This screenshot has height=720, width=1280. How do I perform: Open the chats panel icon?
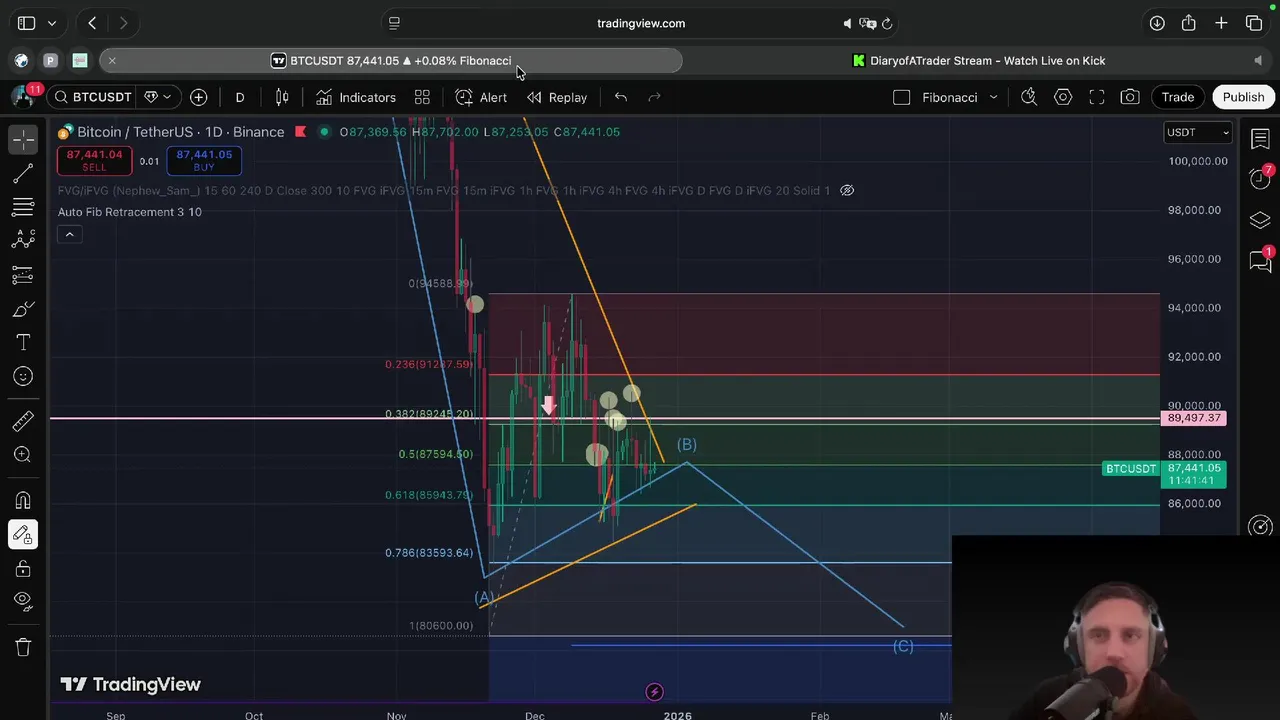click(x=1260, y=261)
